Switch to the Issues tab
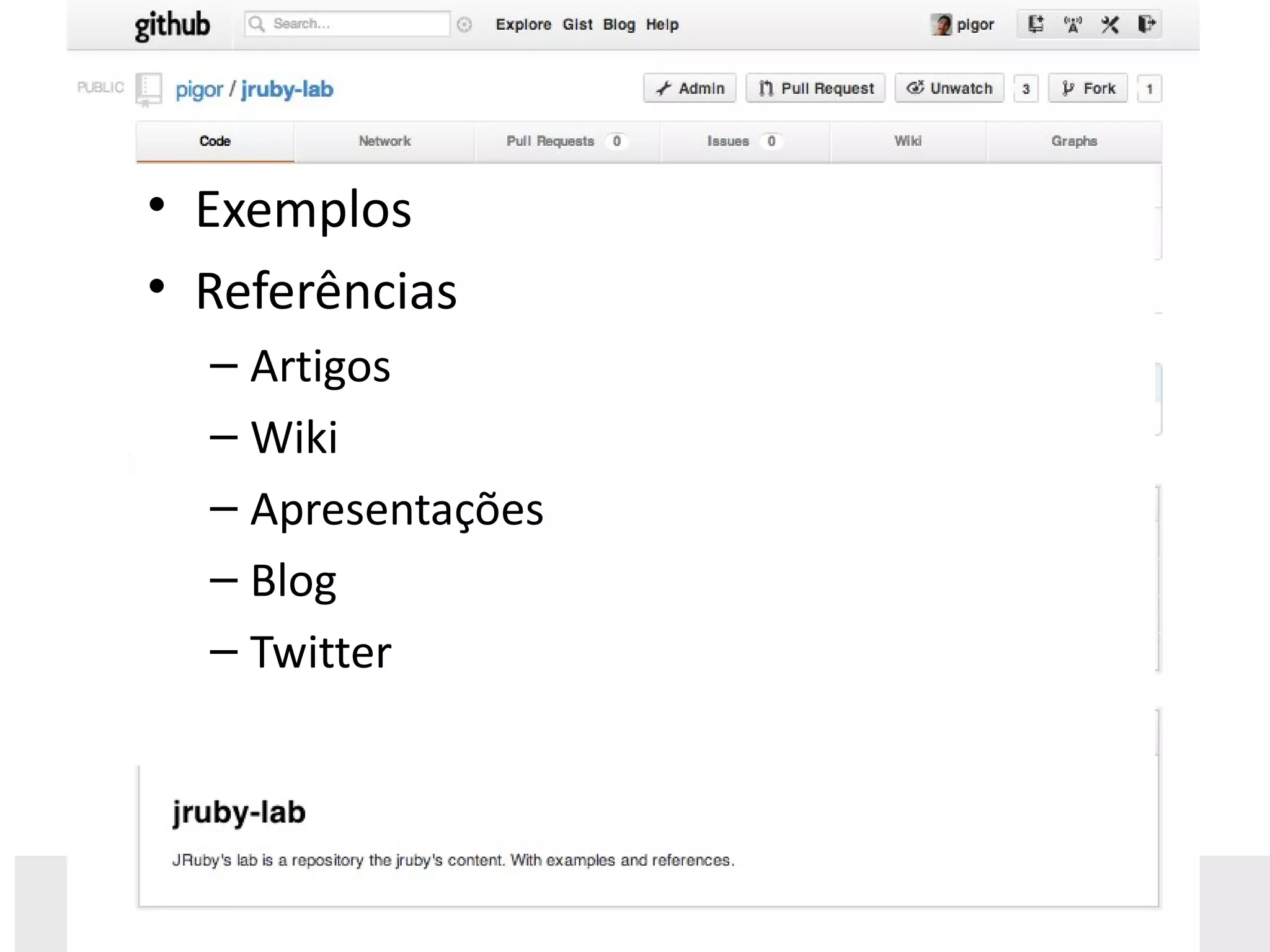This screenshot has height=952, width=1270. click(745, 141)
